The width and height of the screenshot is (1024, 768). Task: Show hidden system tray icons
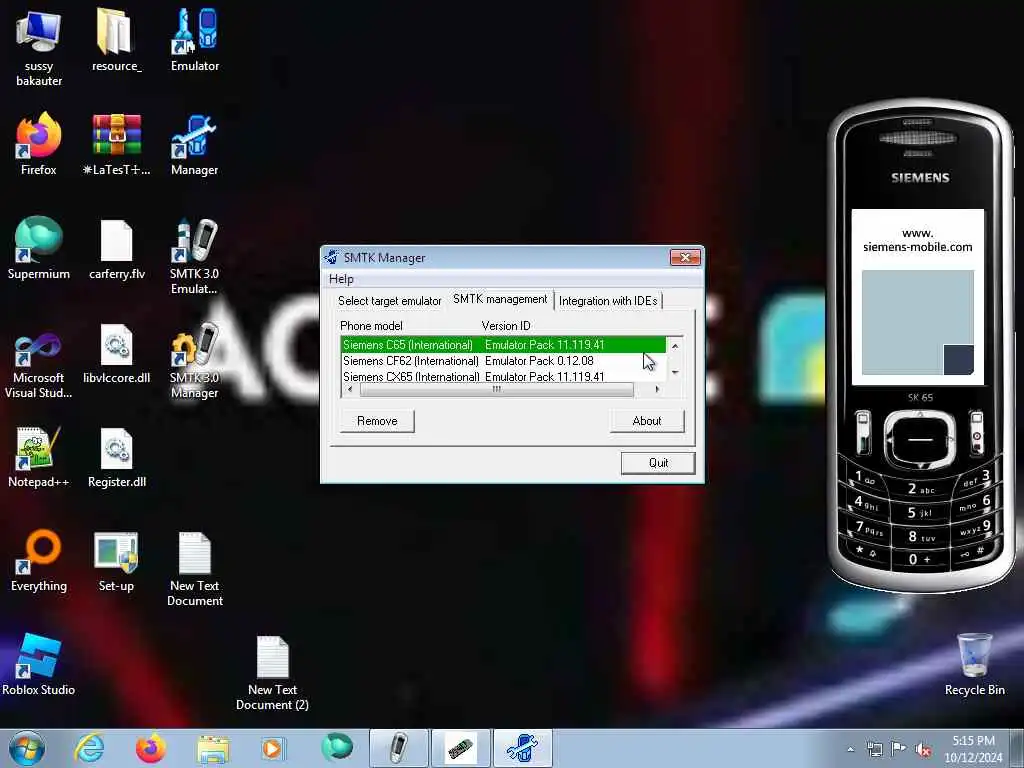click(850, 750)
